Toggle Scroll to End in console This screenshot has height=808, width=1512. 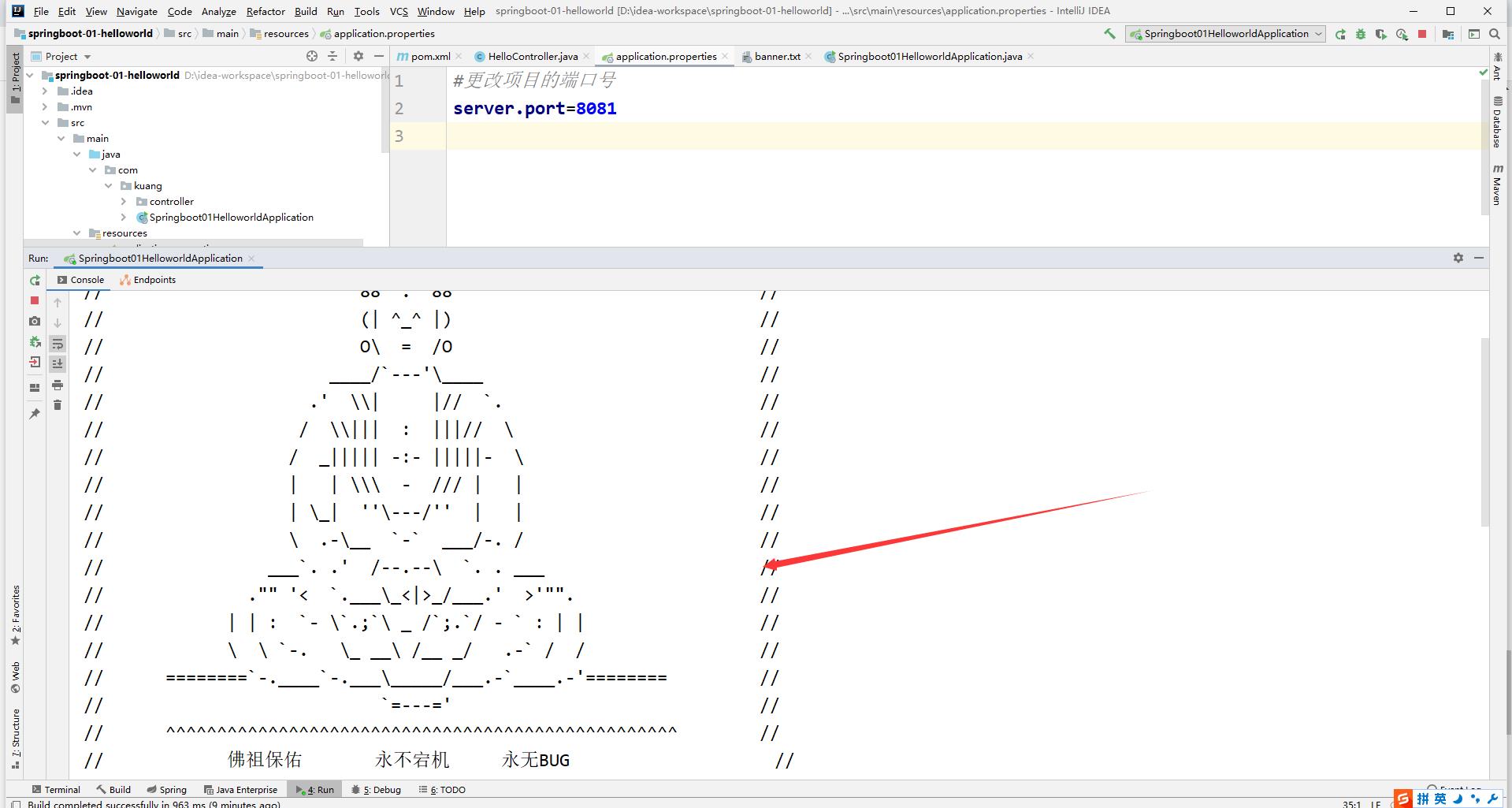(x=58, y=363)
